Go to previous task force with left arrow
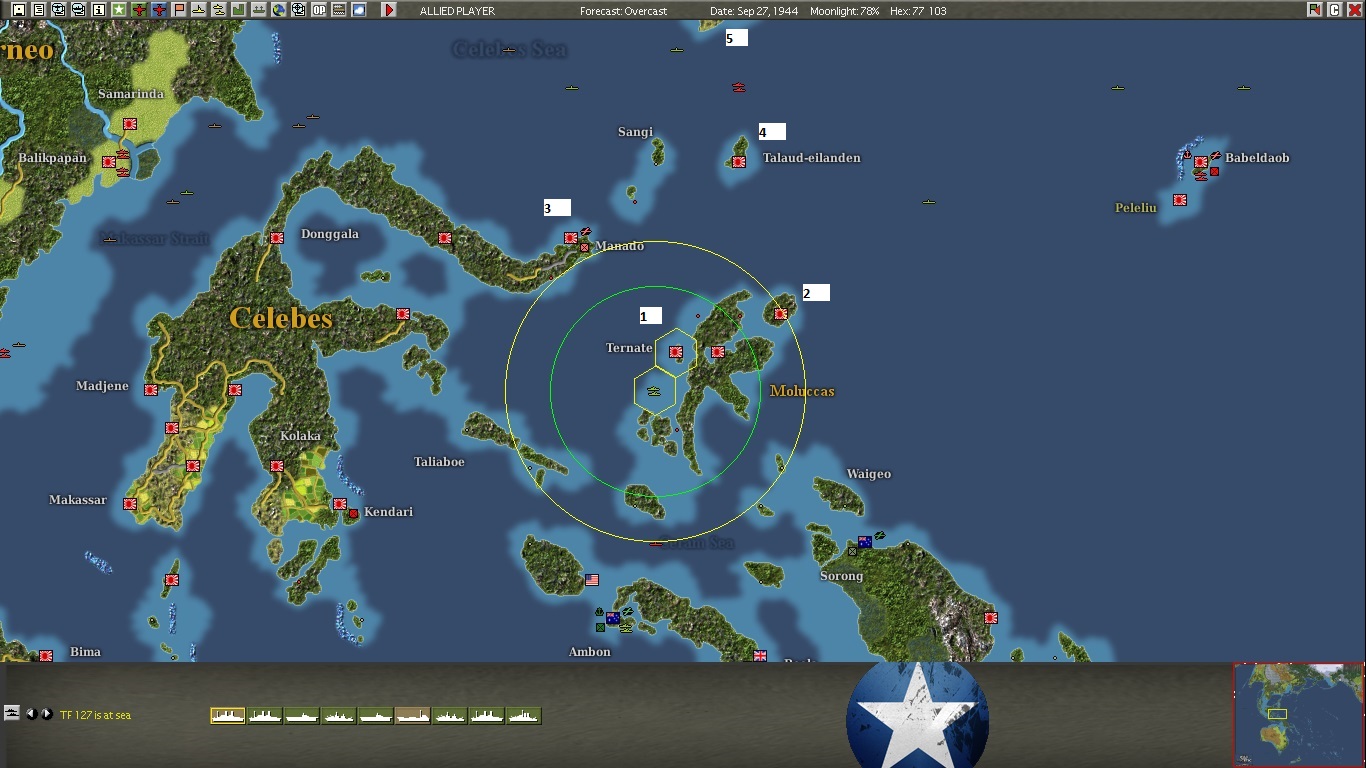Screen dimensions: 1366x768 click(x=31, y=714)
